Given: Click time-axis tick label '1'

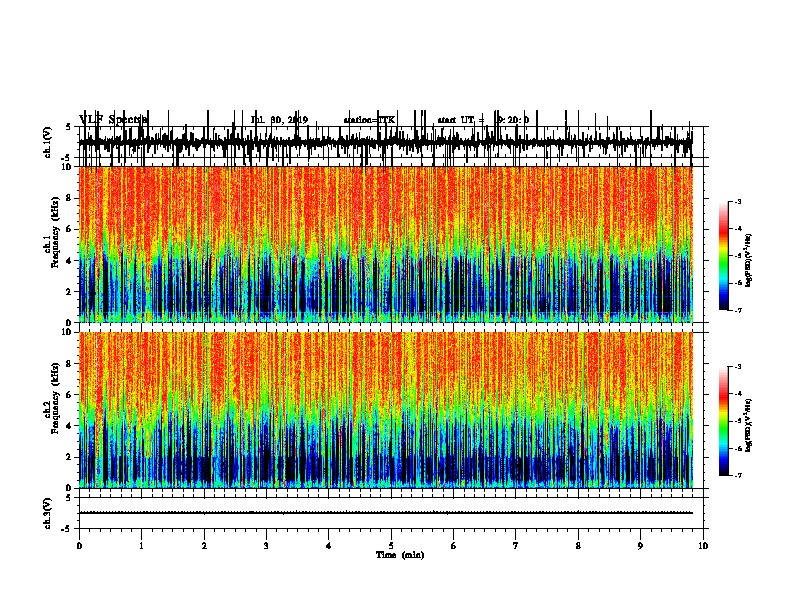Looking at the screenshot, I should (141, 545).
